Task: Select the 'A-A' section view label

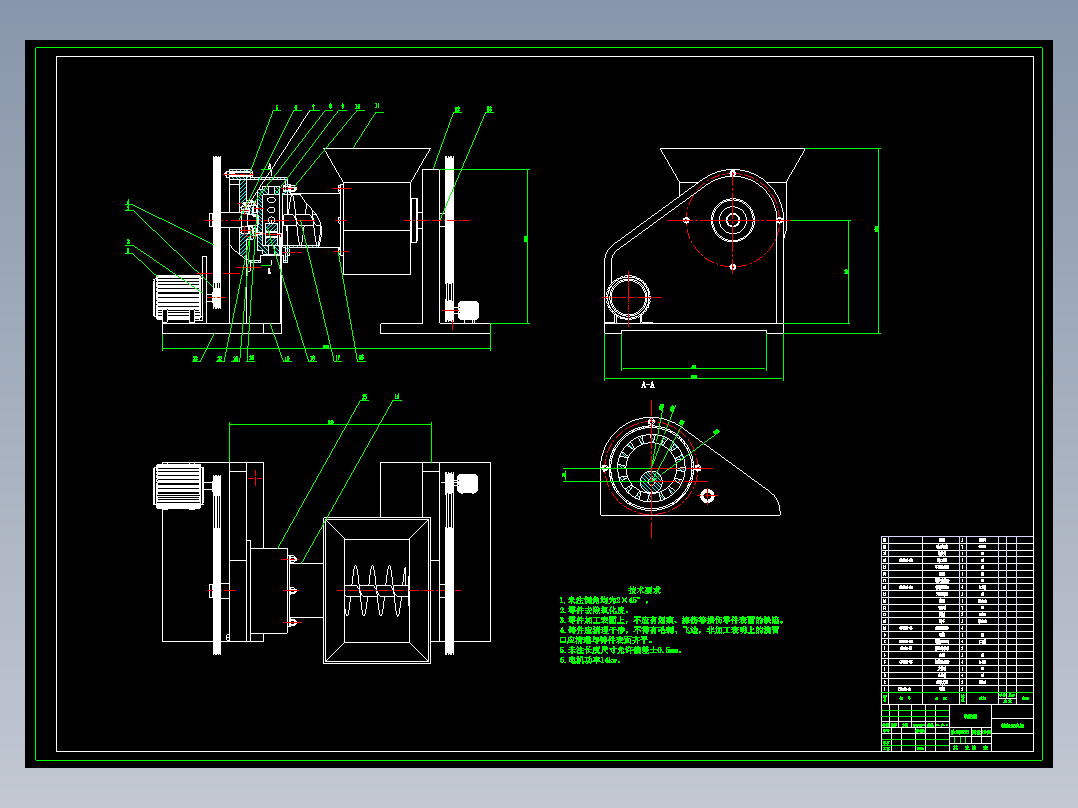Action: click(x=648, y=385)
